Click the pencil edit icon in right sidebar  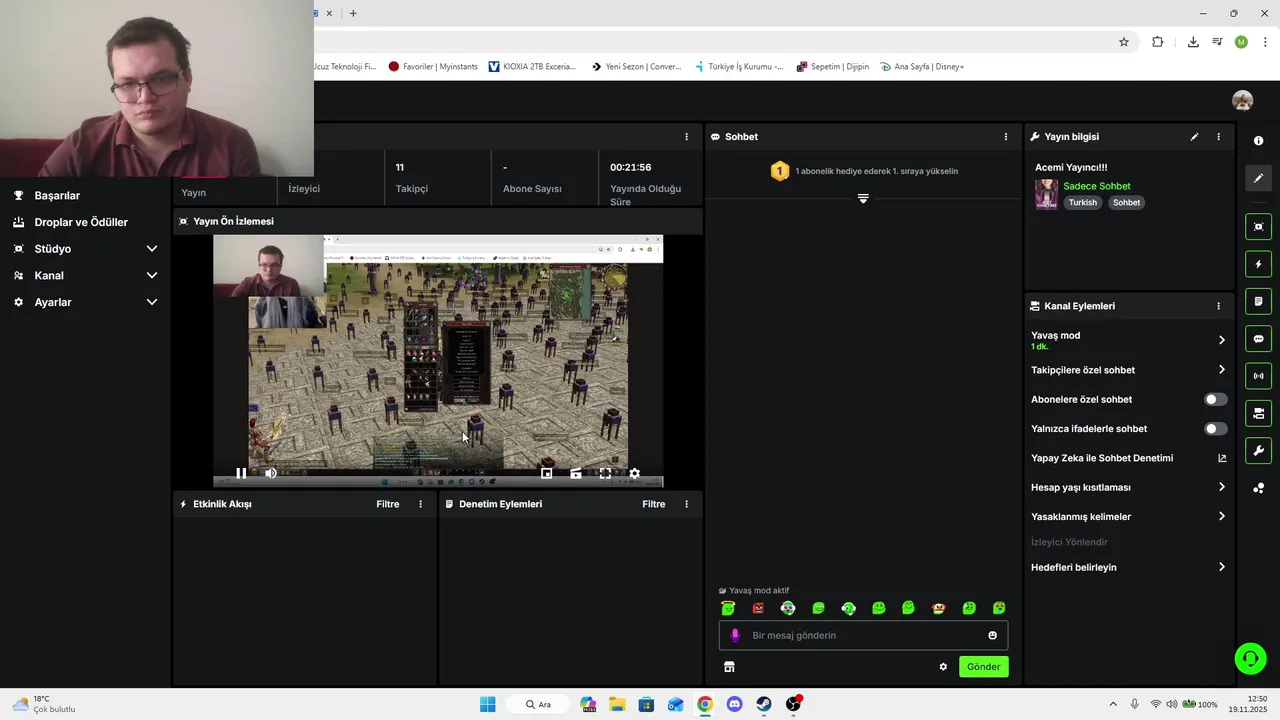[x=1258, y=178]
